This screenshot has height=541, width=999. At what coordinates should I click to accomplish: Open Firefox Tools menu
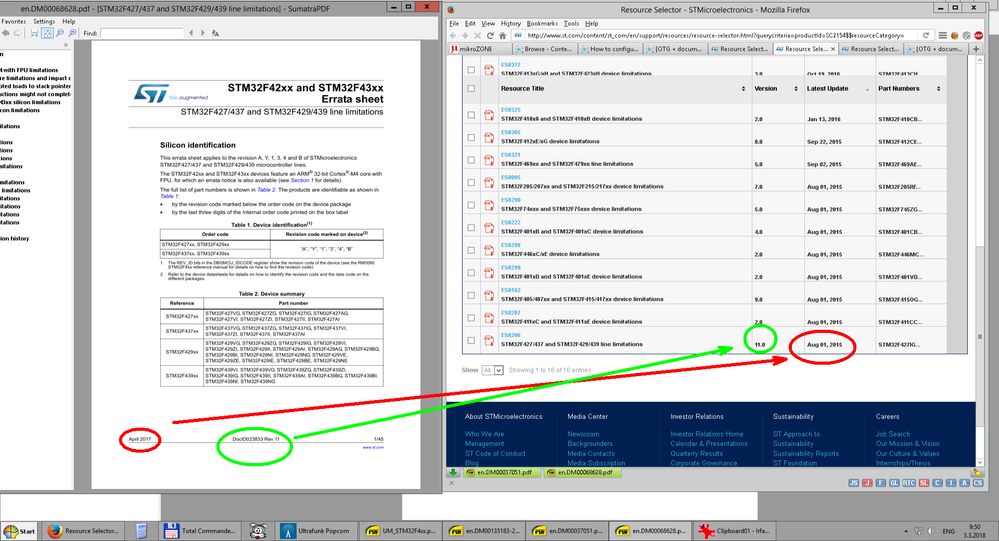571,24
